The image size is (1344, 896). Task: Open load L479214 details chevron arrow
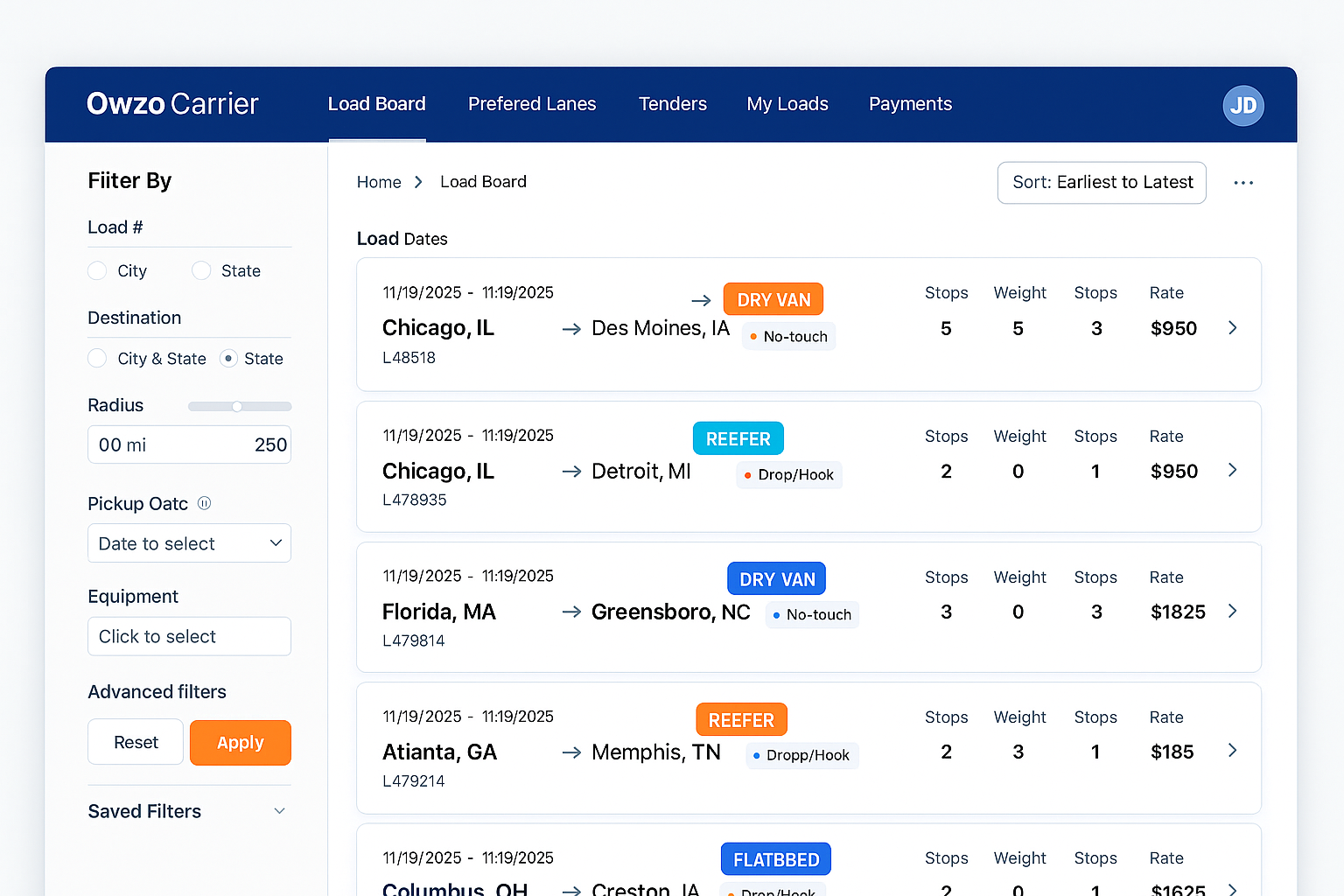(1232, 751)
